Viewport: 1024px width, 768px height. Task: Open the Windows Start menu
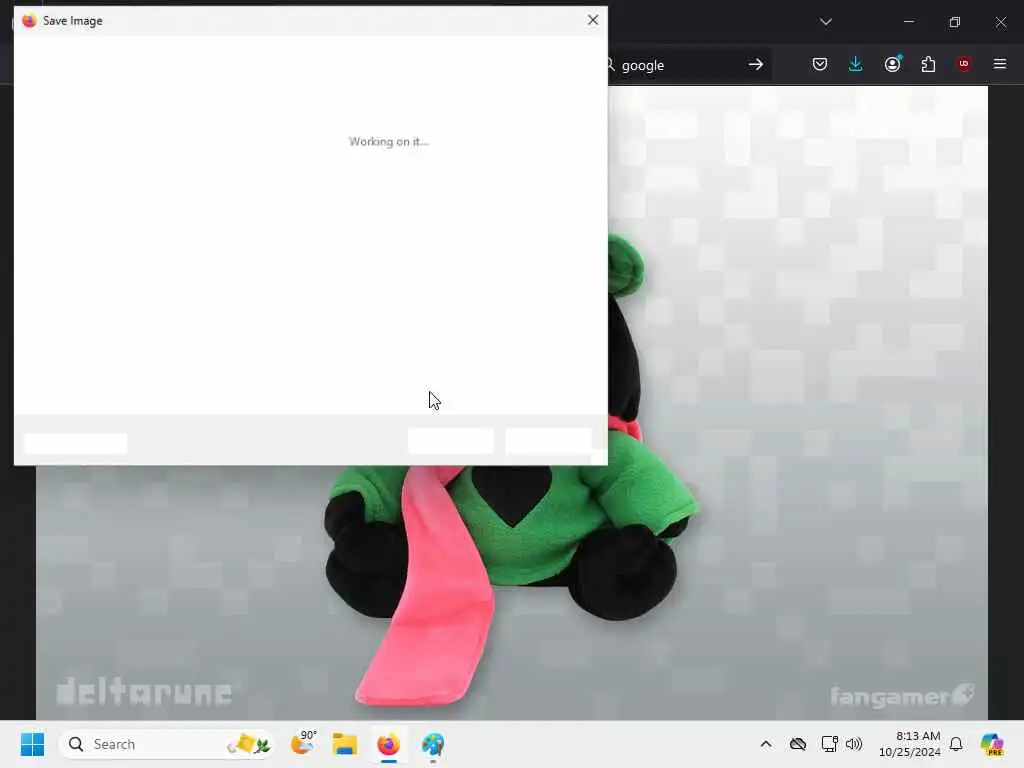pos(32,744)
